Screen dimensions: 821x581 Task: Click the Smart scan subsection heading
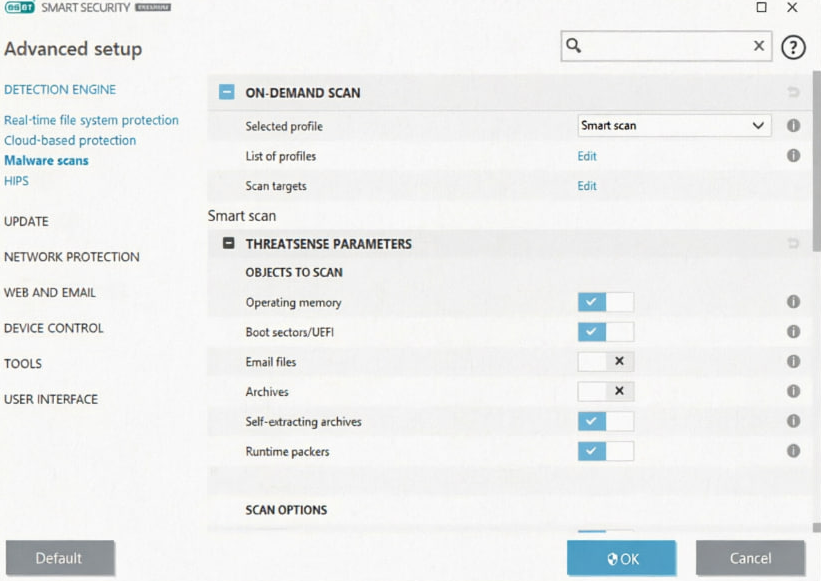pos(242,216)
